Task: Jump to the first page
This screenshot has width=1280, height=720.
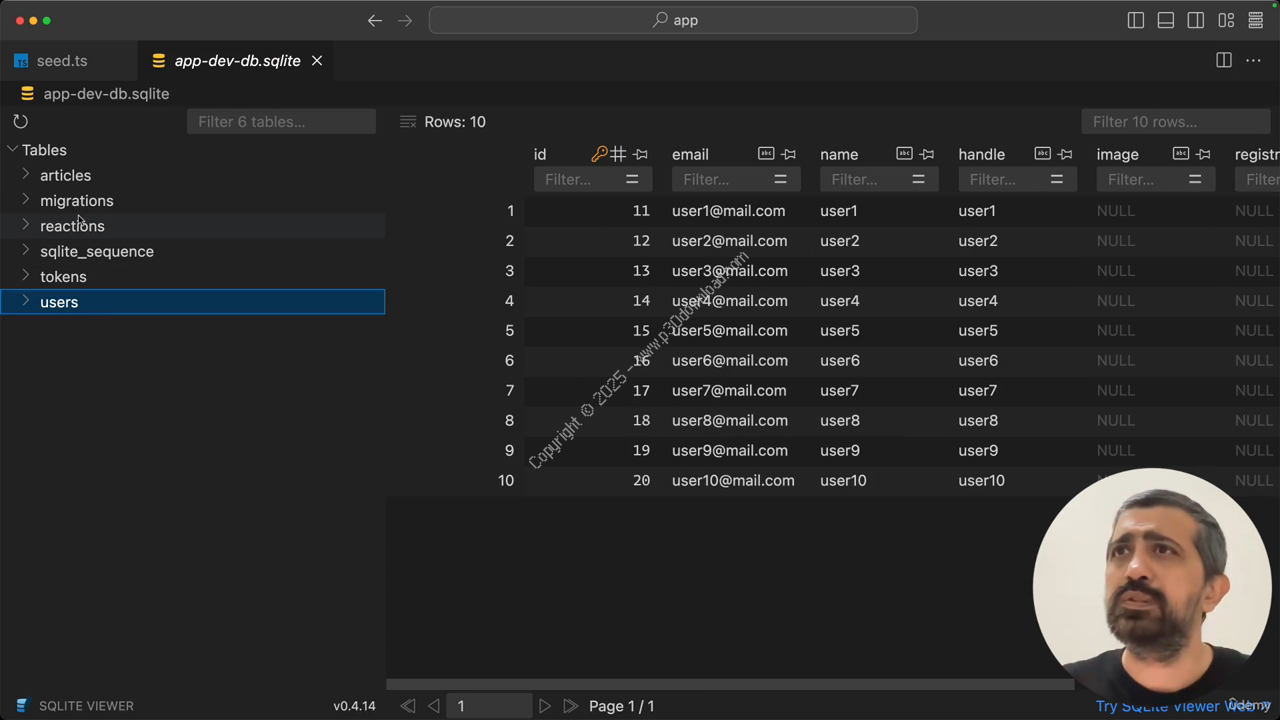Action: click(x=408, y=705)
